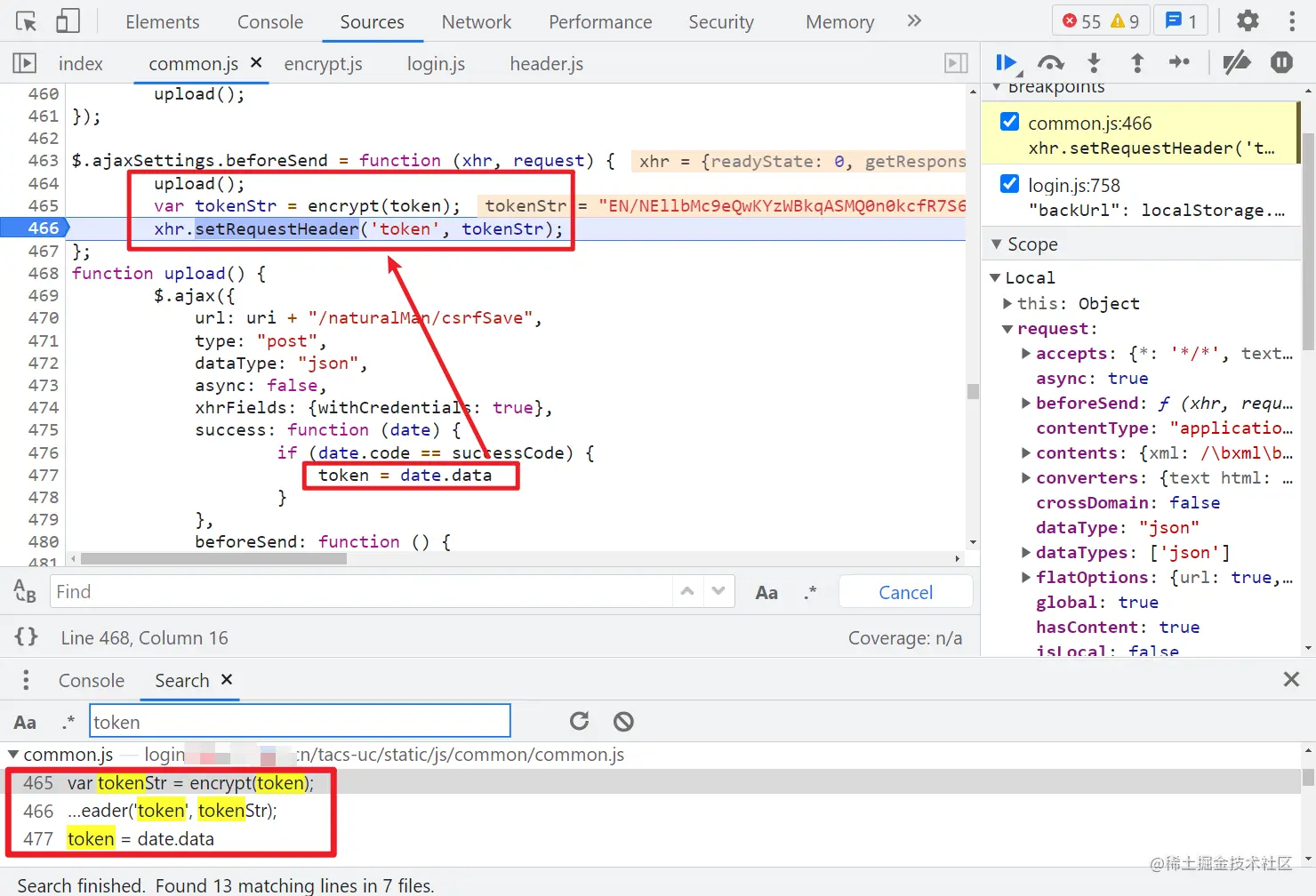Viewport: 1316px width, 896px height.
Task: Collapse the Scope section
Action: click(x=997, y=244)
